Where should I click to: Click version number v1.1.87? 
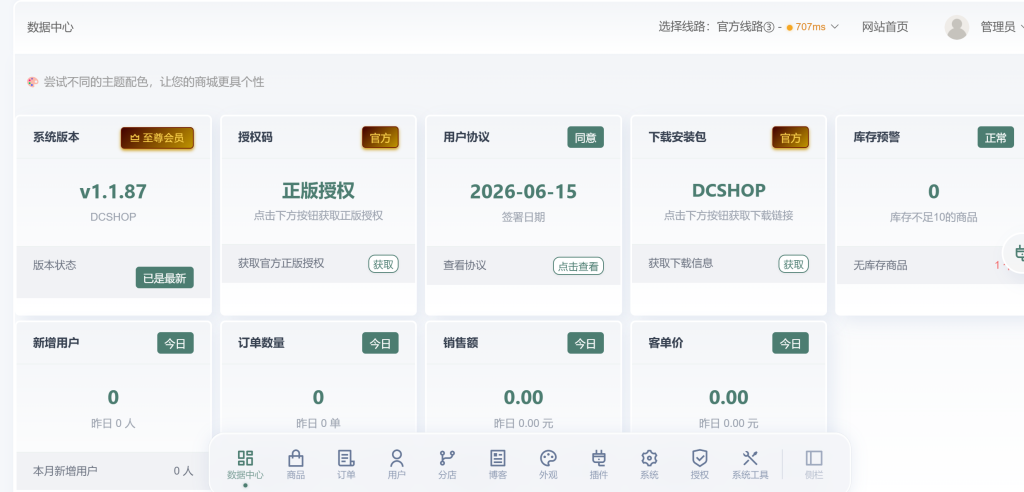(x=113, y=191)
